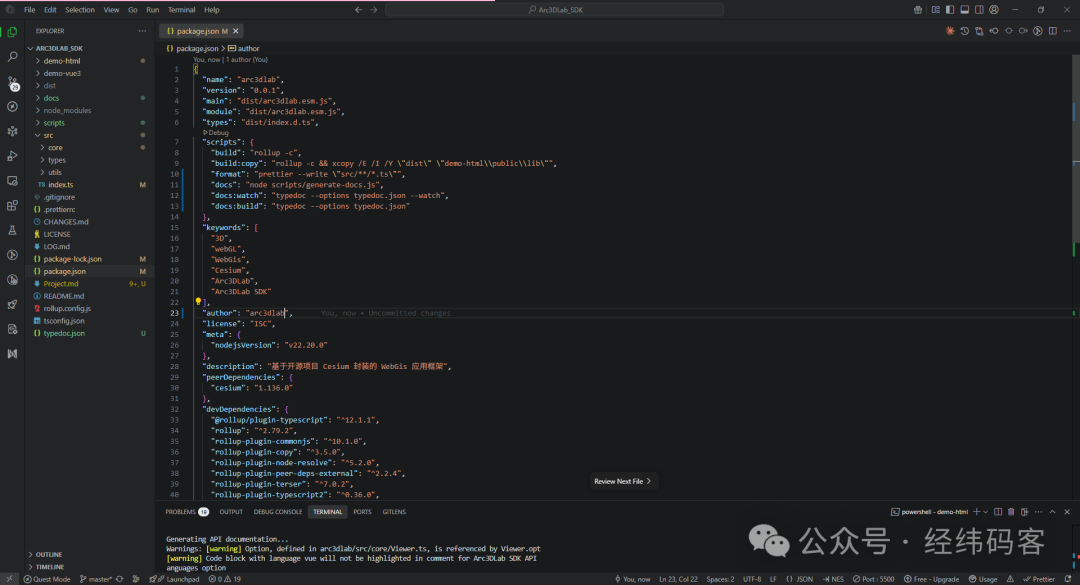Open index.ts file
Screen dimensions: 1080x585
(x=90, y=185)
